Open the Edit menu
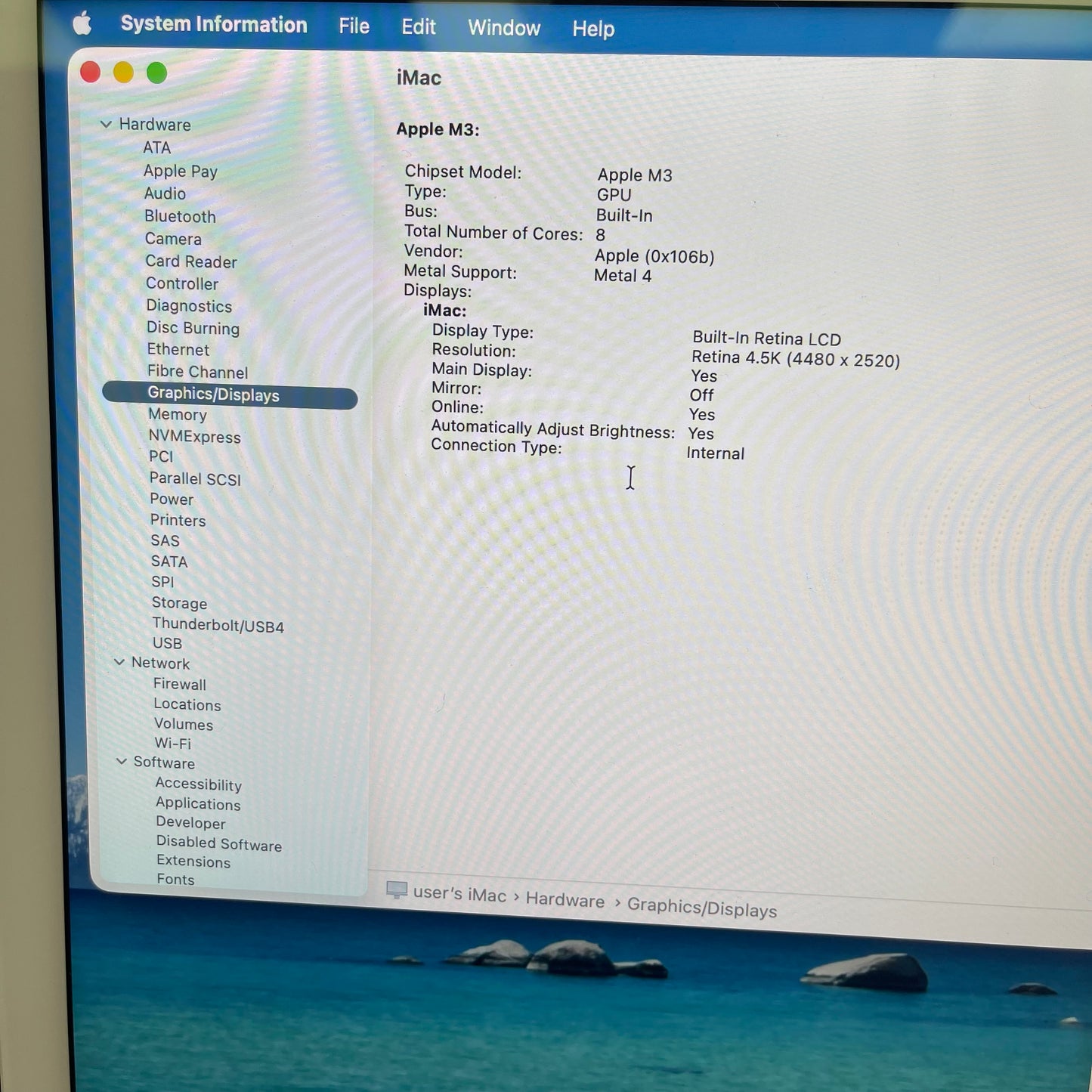The image size is (1092, 1092). coord(418,27)
